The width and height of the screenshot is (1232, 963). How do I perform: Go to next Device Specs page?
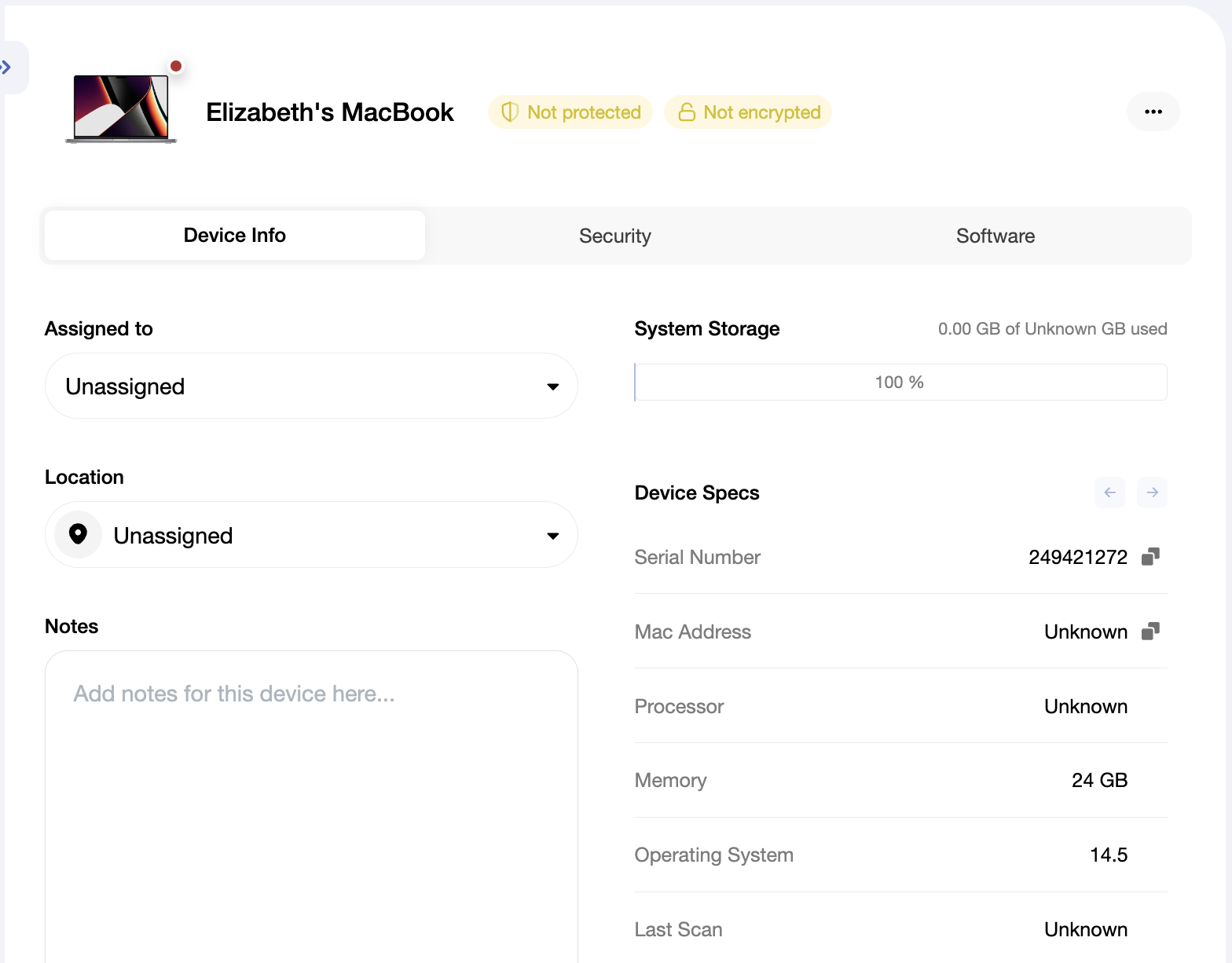coord(1152,492)
